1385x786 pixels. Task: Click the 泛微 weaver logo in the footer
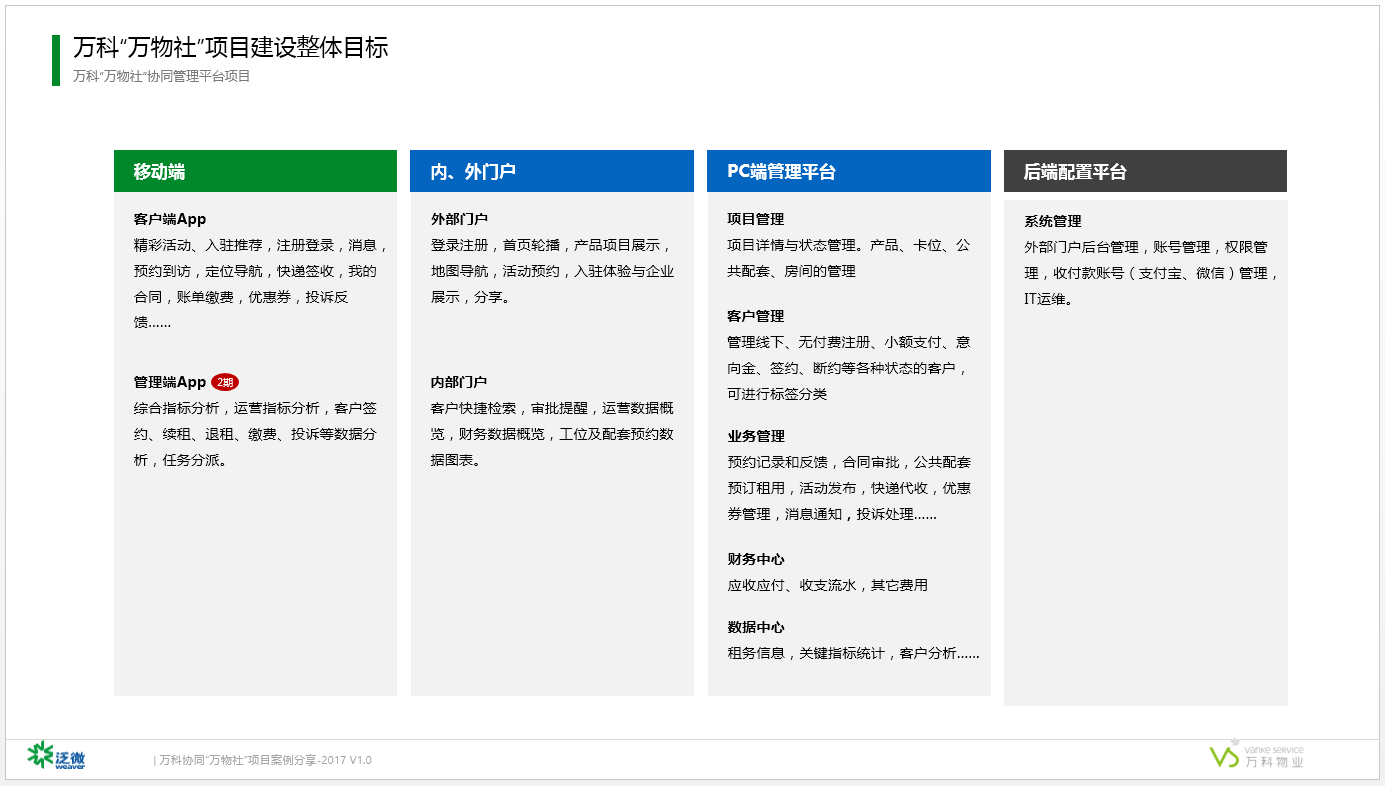57,756
